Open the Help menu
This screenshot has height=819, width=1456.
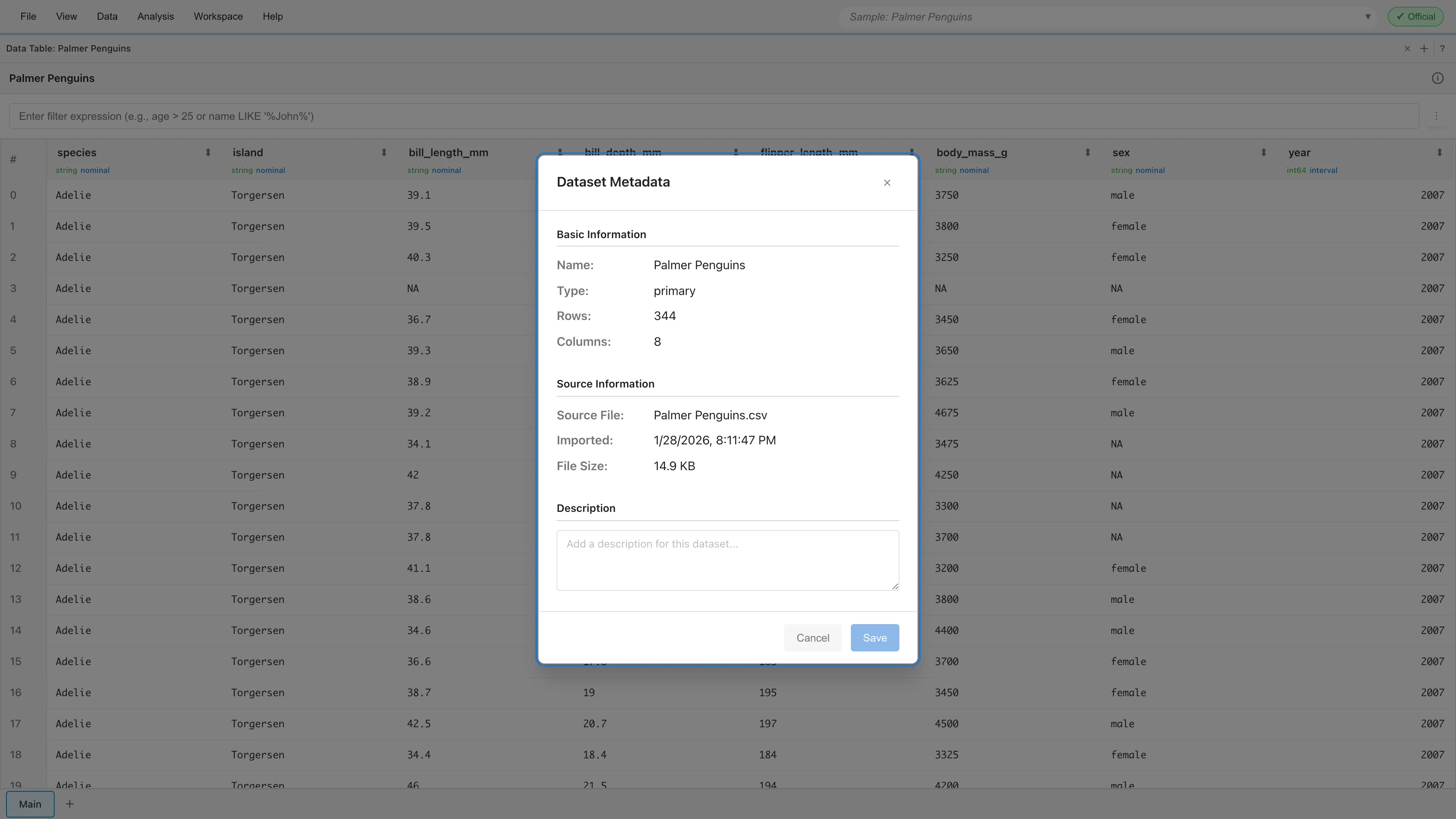273,16
